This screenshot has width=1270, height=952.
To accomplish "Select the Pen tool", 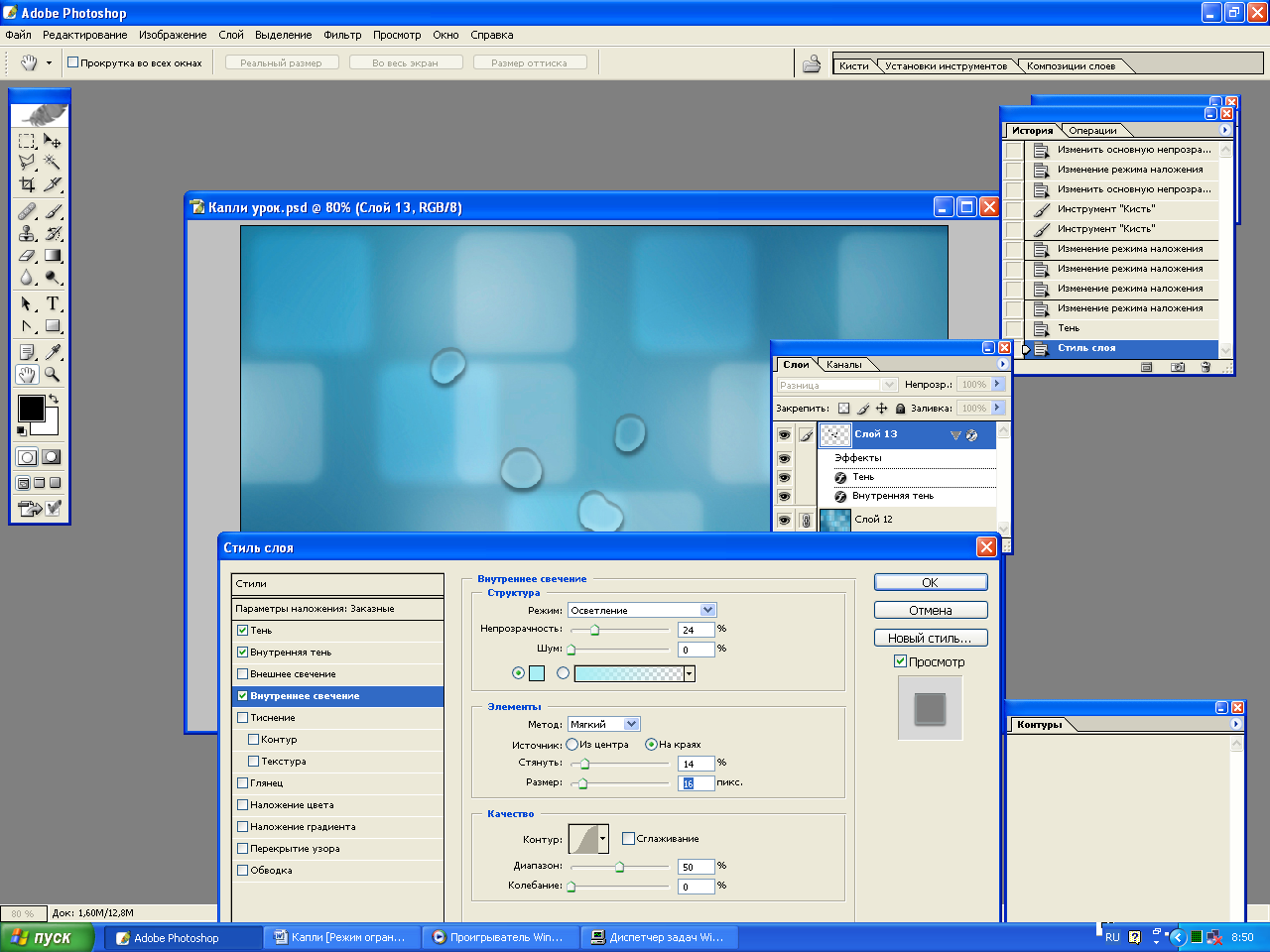I will point(27,325).
